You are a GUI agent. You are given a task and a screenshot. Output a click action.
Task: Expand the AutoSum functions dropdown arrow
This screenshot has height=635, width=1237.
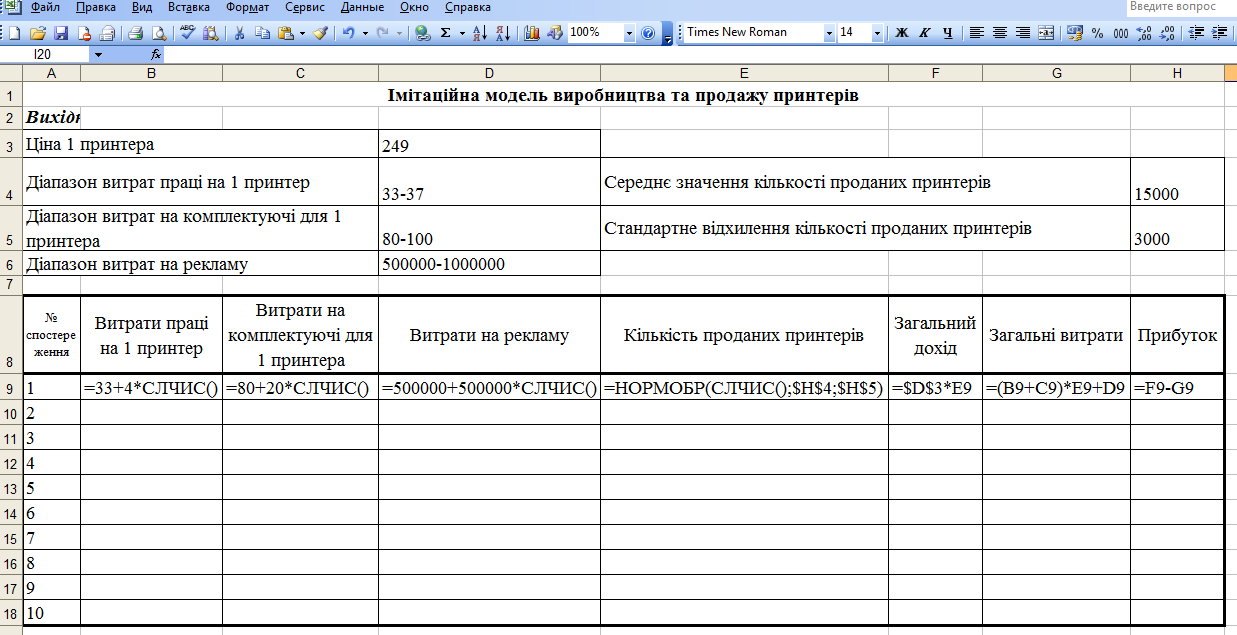pyautogui.click(x=461, y=32)
